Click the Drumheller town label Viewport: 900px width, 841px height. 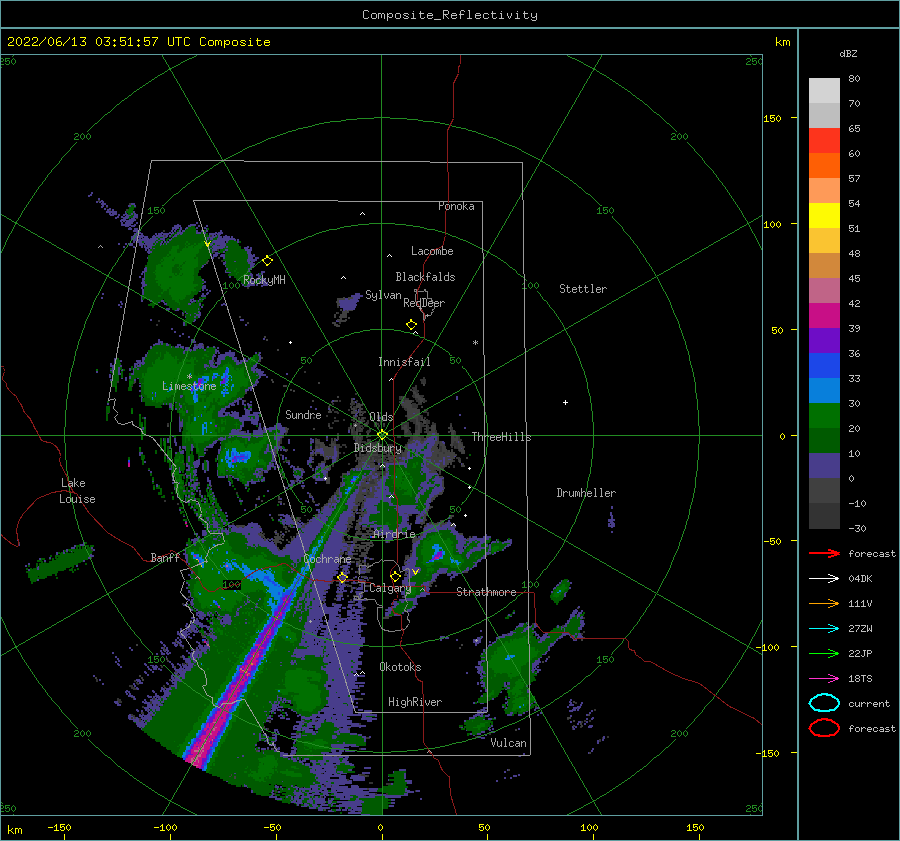(x=586, y=493)
